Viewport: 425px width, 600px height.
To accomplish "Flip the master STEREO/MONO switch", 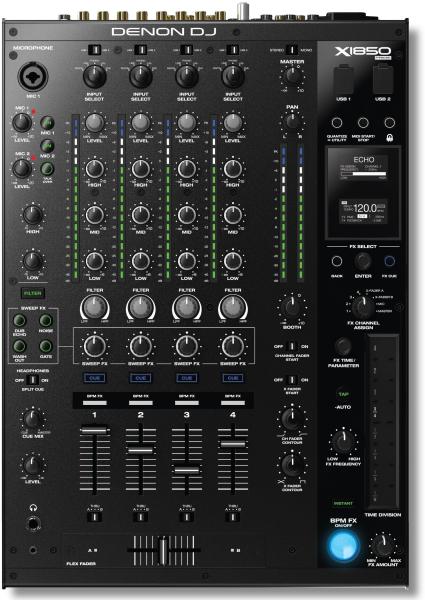I will click(291, 50).
